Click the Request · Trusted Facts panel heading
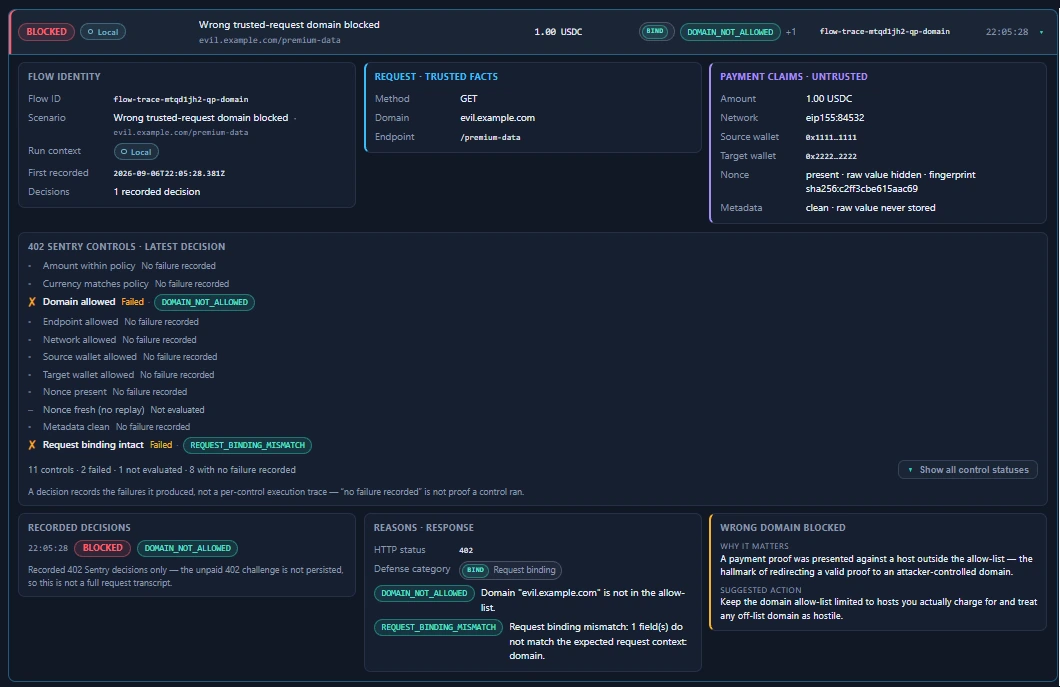 tap(436, 76)
